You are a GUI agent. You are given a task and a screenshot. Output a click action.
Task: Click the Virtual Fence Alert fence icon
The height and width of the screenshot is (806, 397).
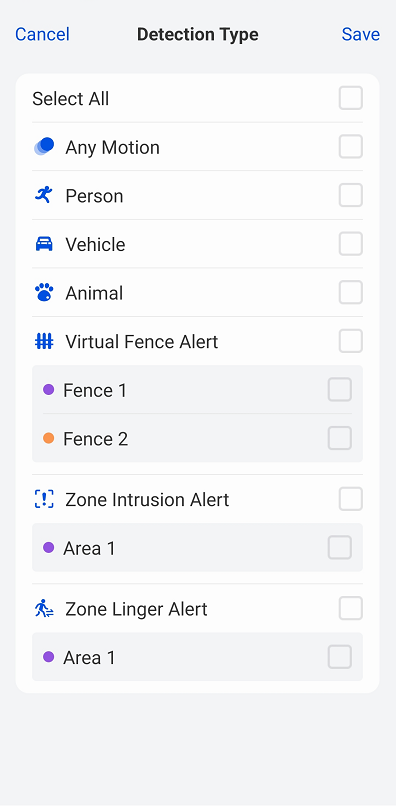point(44,341)
